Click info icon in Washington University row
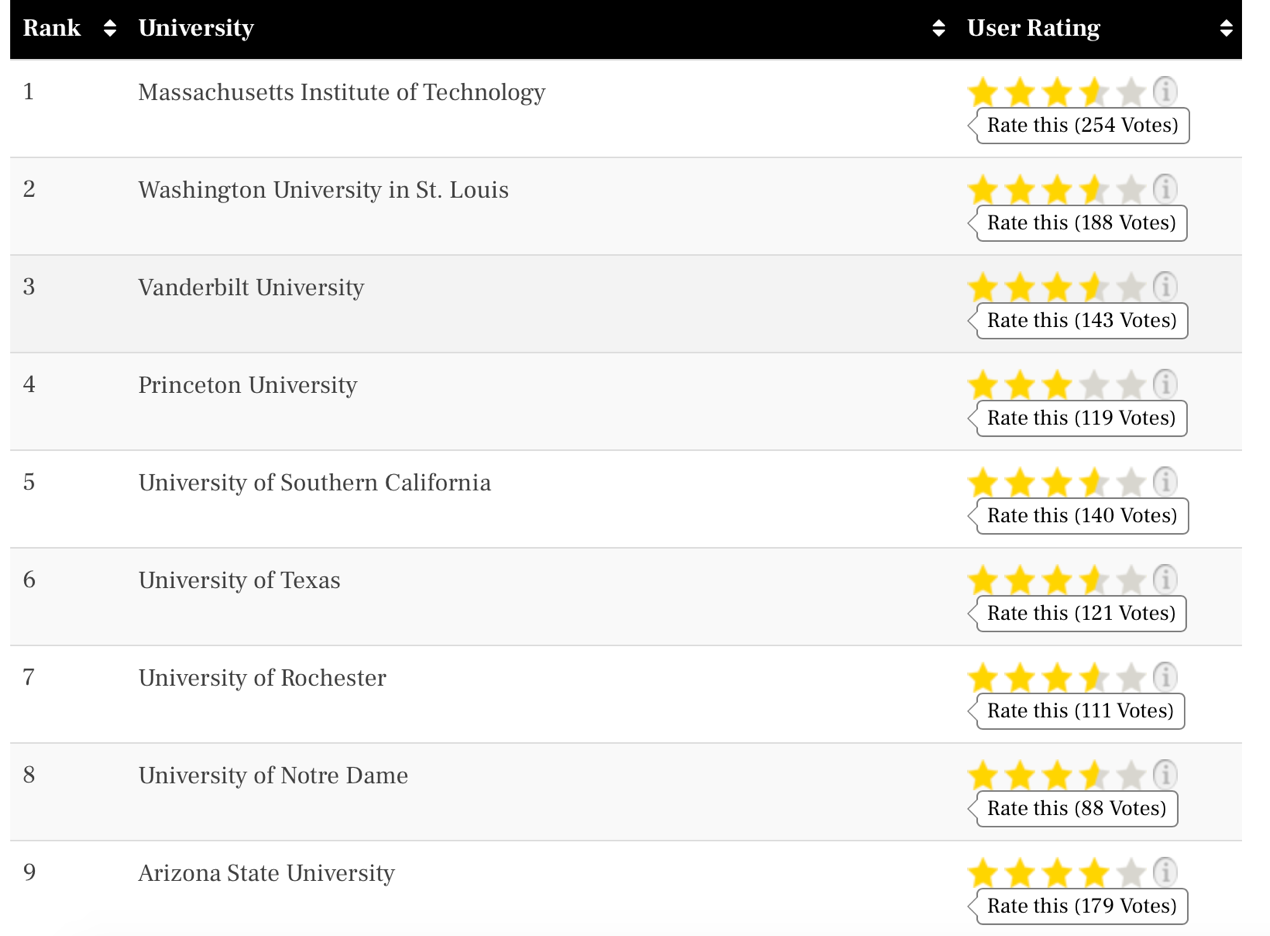Image resolution: width=1270 pixels, height=936 pixels. [x=1164, y=189]
